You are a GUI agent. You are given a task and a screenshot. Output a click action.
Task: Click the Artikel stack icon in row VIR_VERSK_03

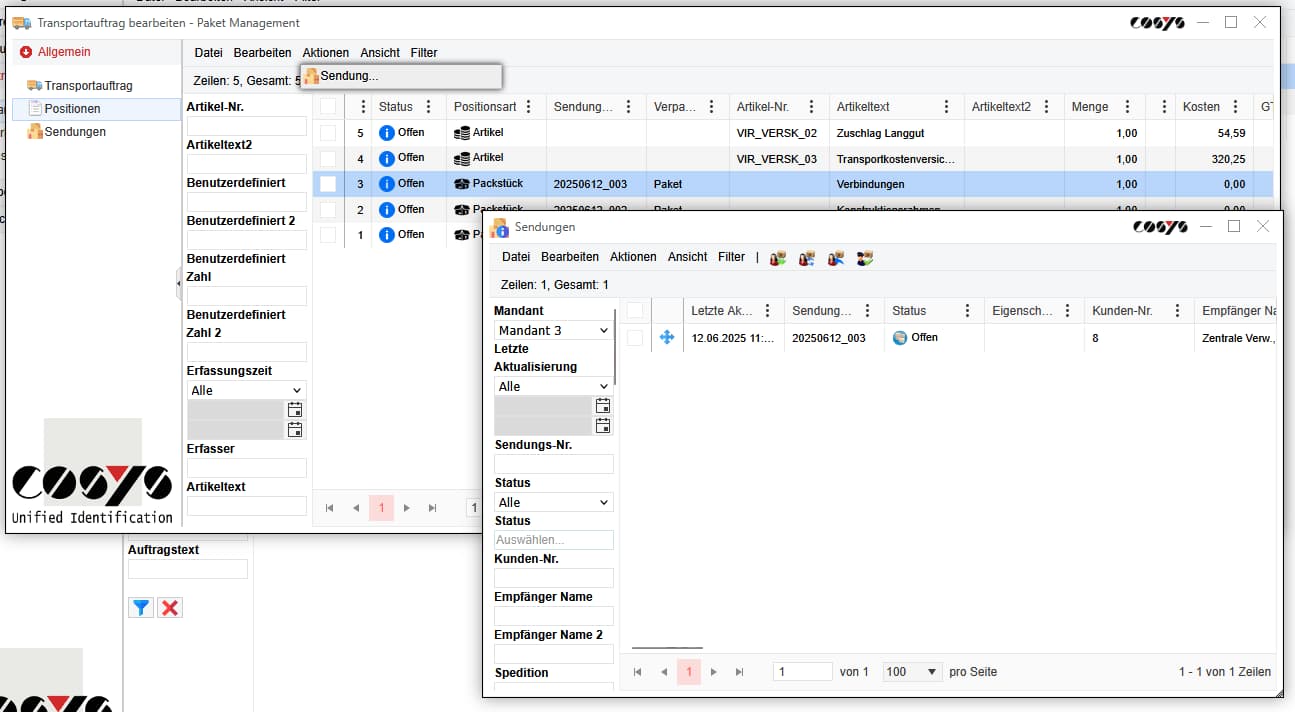click(461, 158)
